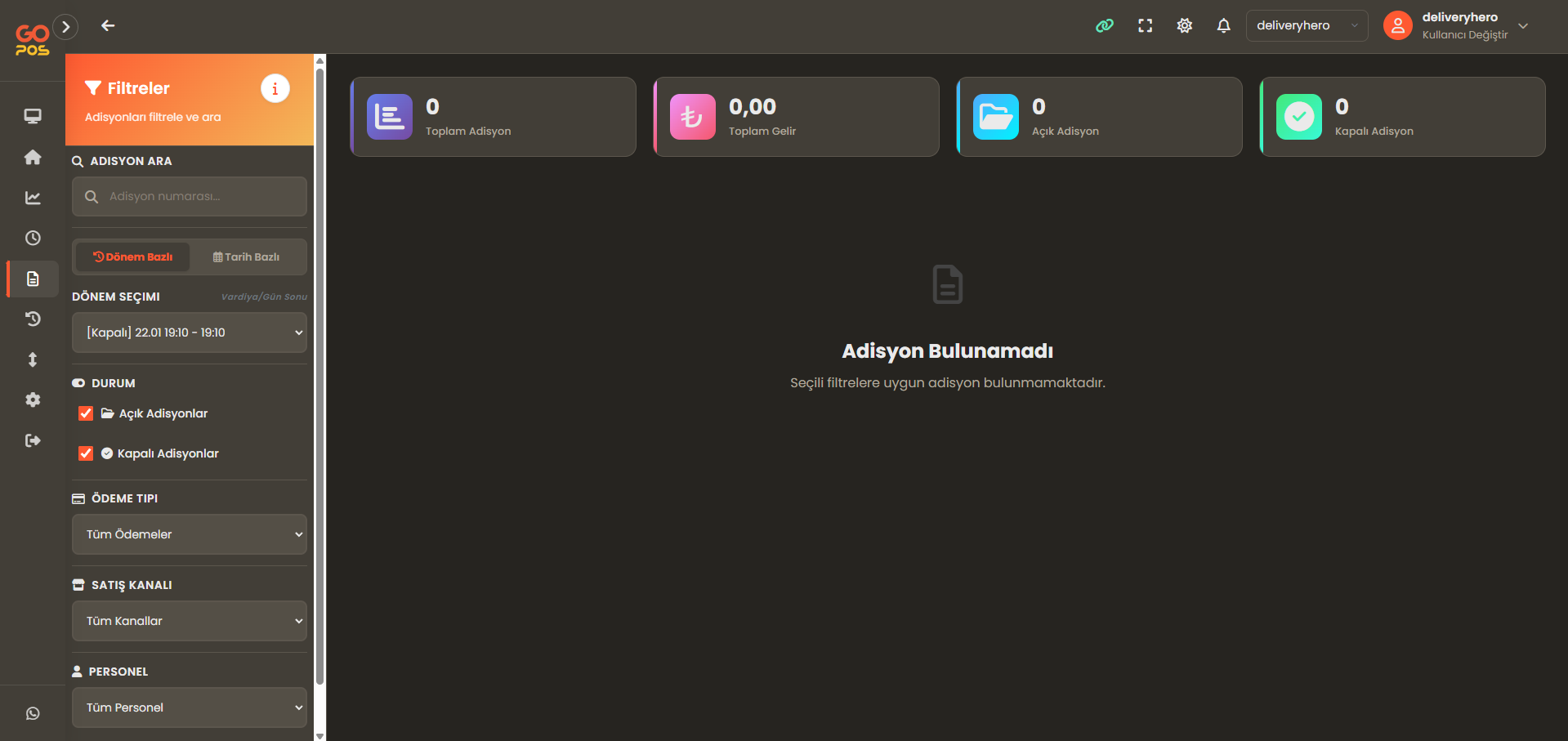Click the GO POS logo

click(x=33, y=40)
